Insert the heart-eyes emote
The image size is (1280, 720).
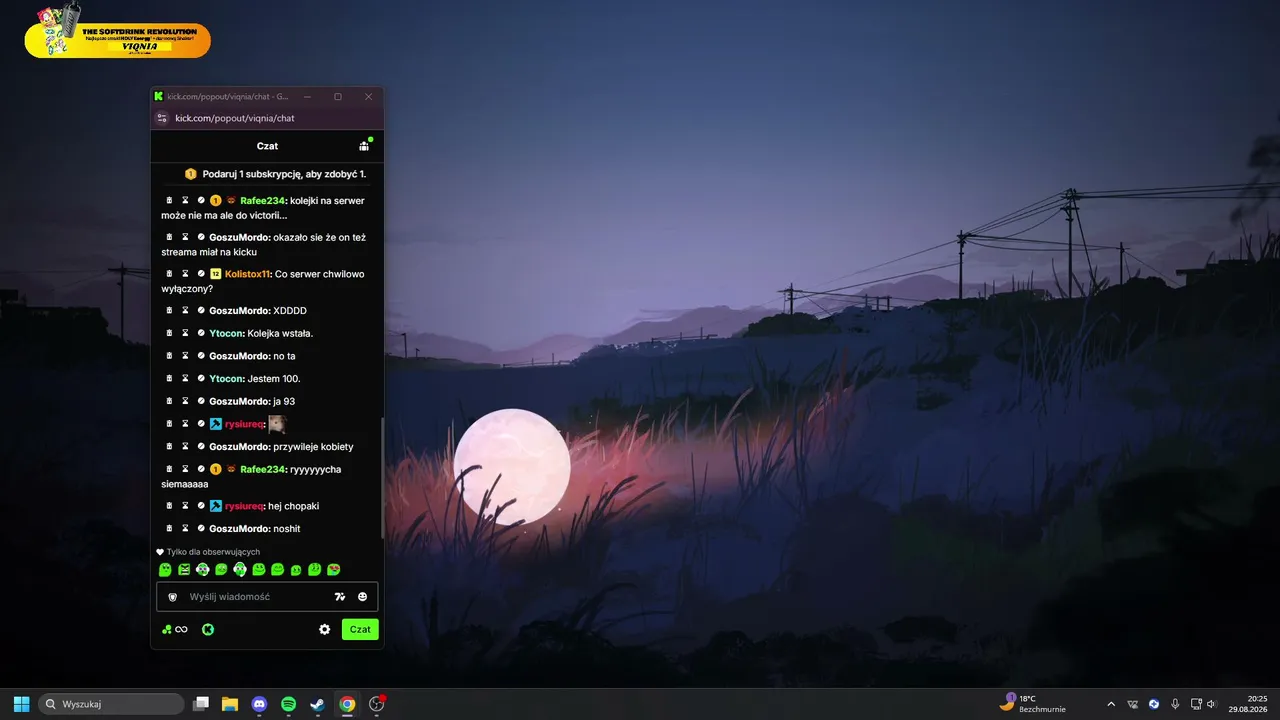click(334, 569)
